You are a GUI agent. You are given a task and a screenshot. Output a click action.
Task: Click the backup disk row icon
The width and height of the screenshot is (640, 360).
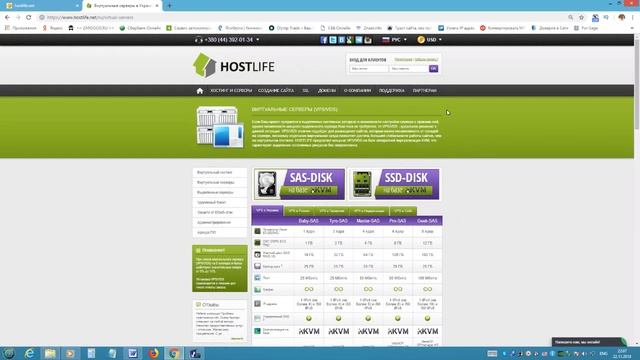258,266
